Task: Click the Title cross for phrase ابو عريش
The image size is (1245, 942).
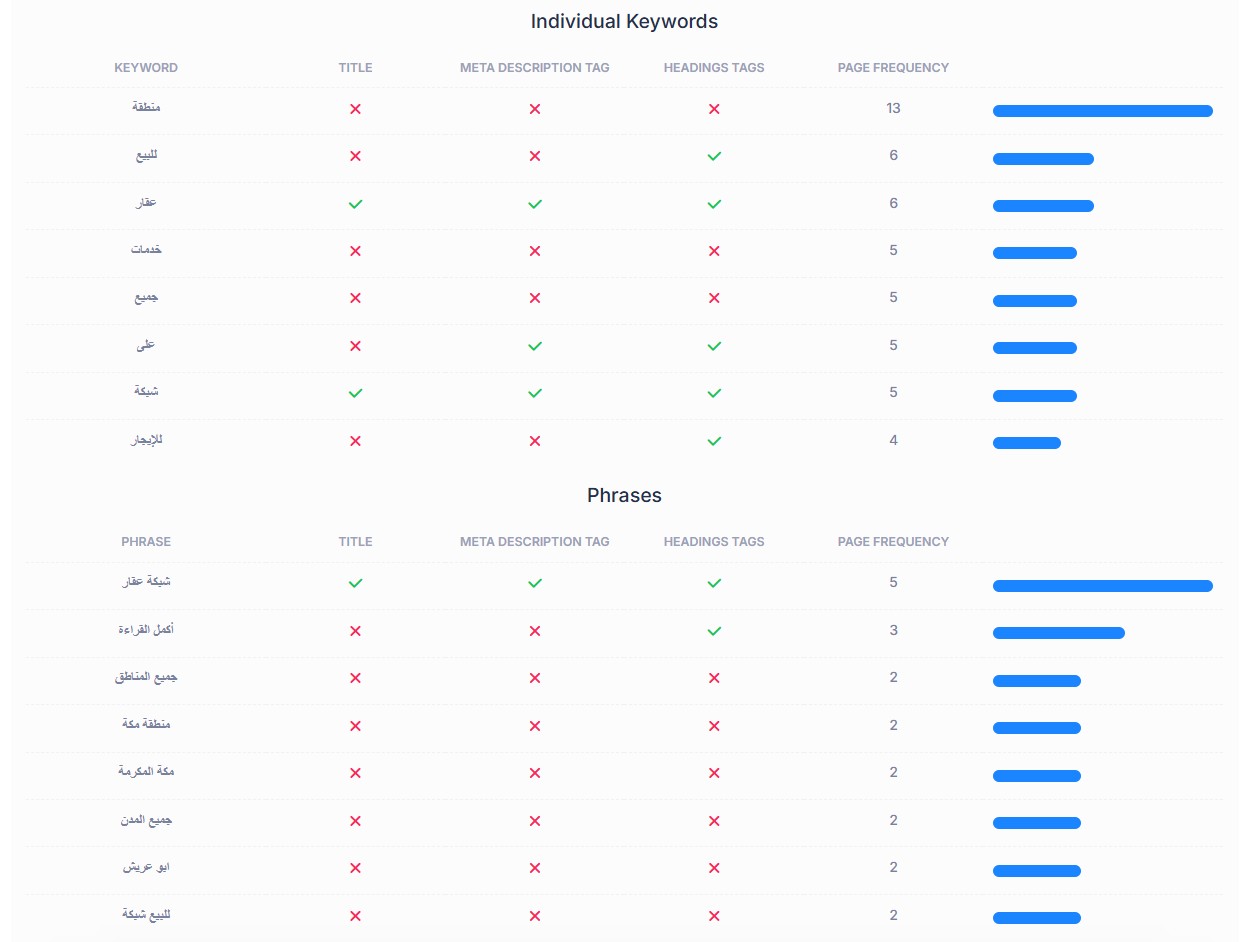Action: pos(355,868)
